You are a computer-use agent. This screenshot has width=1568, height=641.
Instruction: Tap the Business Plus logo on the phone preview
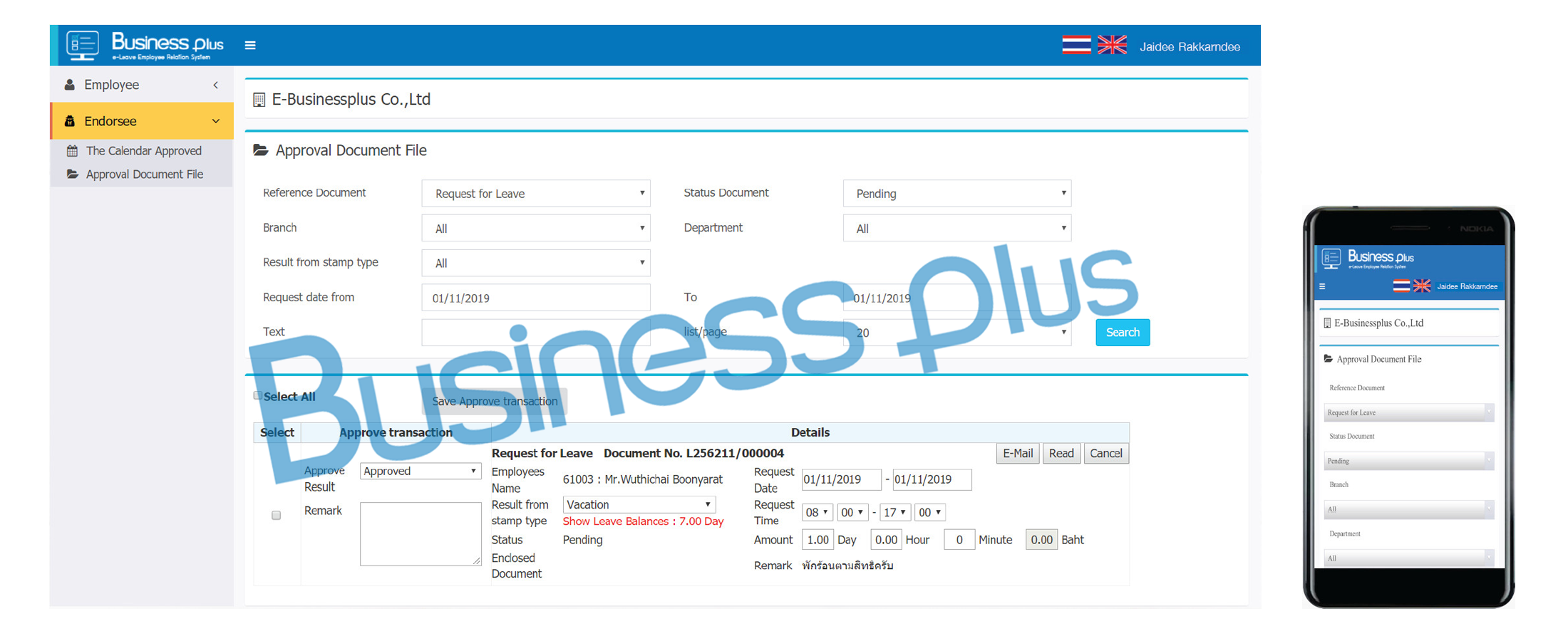coord(1368,259)
